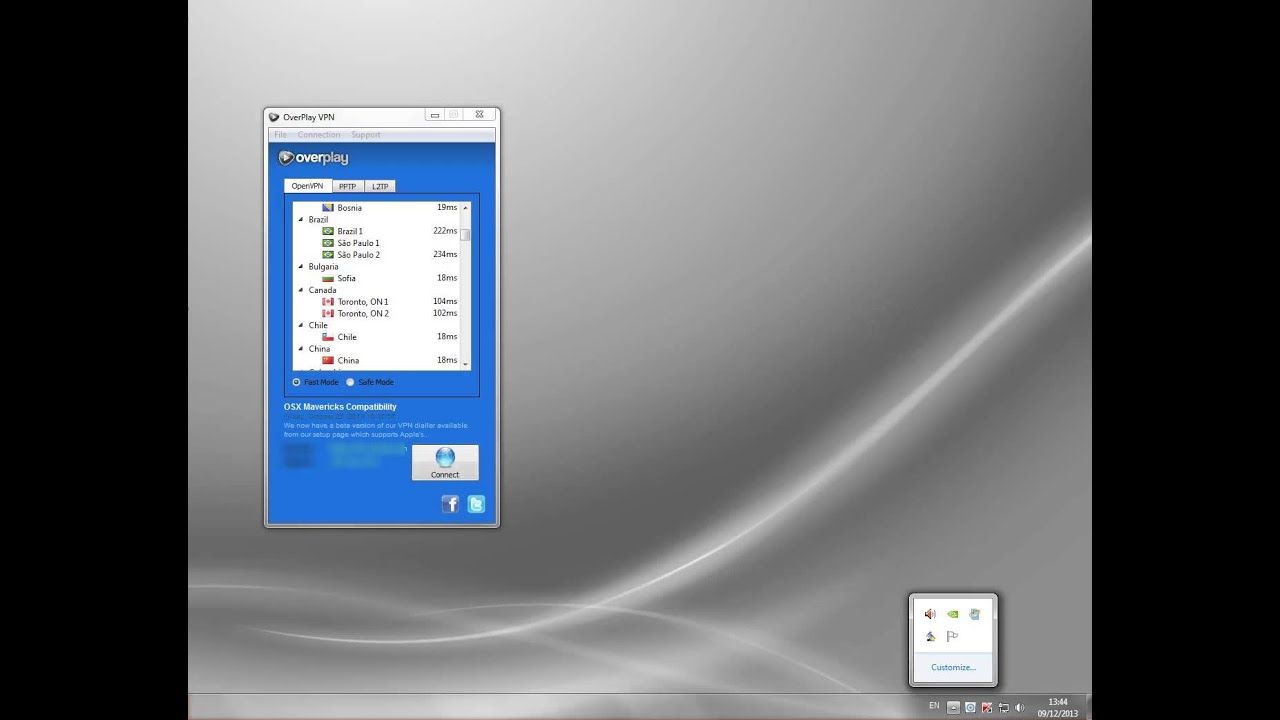Switch to the PPTP tab
The height and width of the screenshot is (720, 1280).
(x=347, y=186)
